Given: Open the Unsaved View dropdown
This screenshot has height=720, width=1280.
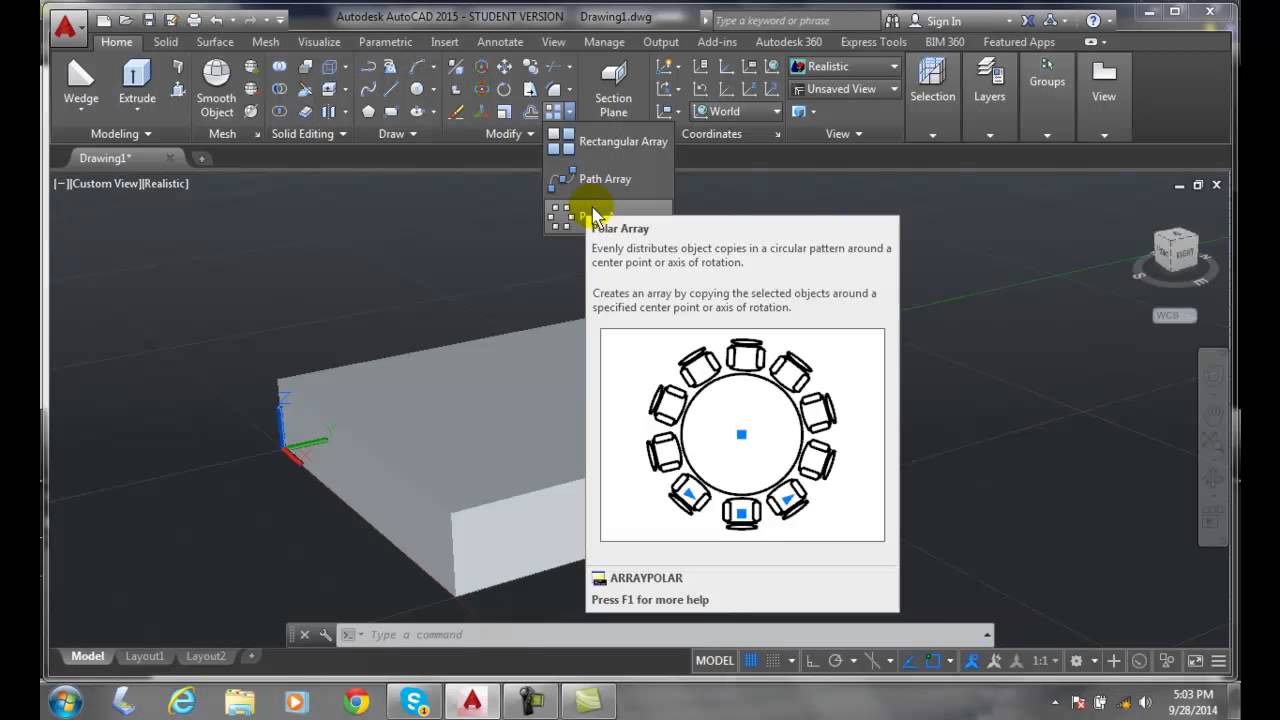Looking at the screenshot, I should click(x=846, y=89).
